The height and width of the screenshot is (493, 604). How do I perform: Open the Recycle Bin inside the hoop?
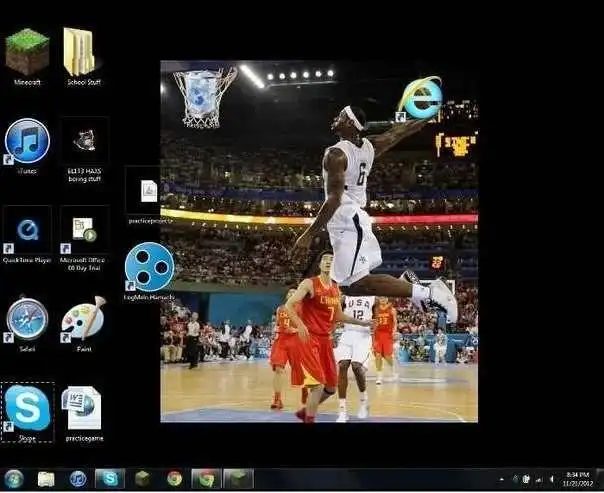(x=203, y=94)
